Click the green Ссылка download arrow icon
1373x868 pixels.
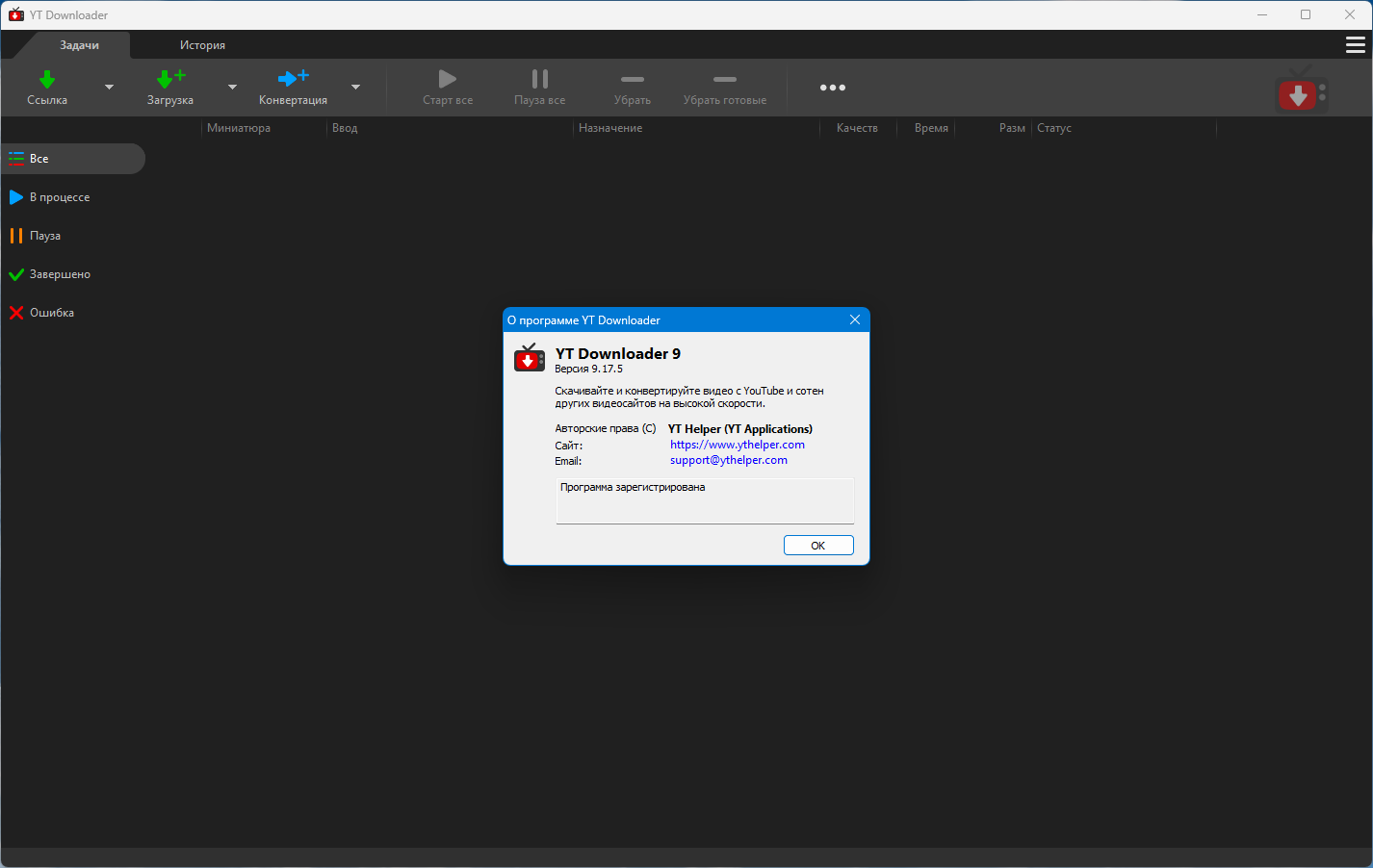pyautogui.click(x=47, y=80)
